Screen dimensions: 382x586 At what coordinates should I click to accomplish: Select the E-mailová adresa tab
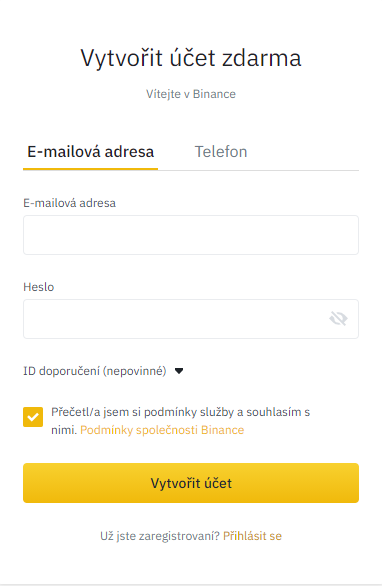[x=90, y=152]
